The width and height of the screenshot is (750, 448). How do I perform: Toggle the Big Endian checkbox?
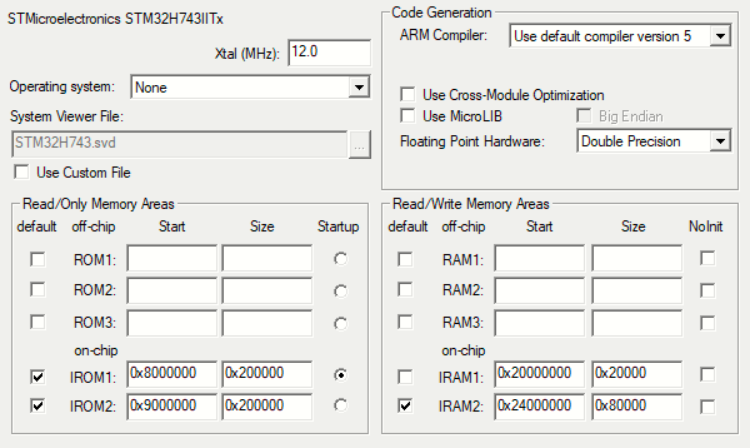click(584, 116)
